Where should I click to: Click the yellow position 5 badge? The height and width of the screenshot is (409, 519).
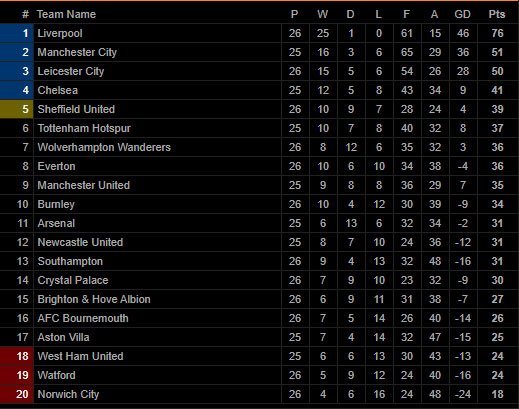pyautogui.click(x=17, y=109)
